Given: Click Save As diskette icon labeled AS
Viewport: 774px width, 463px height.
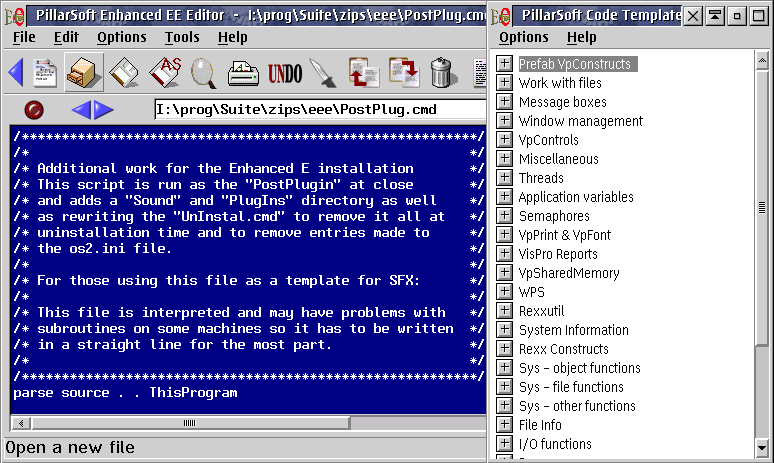Looking at the screenshot, I should (x=165, y=73).
